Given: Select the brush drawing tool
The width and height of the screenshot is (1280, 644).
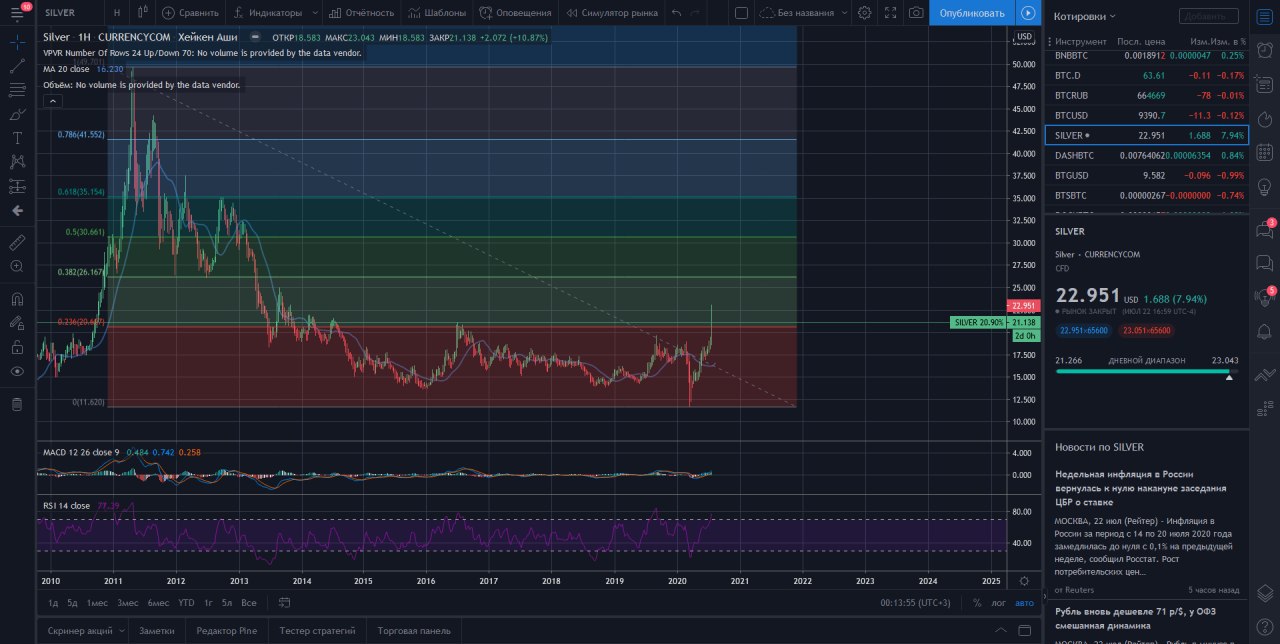Looking at the screenshot, I should click(x=17, y=114).
